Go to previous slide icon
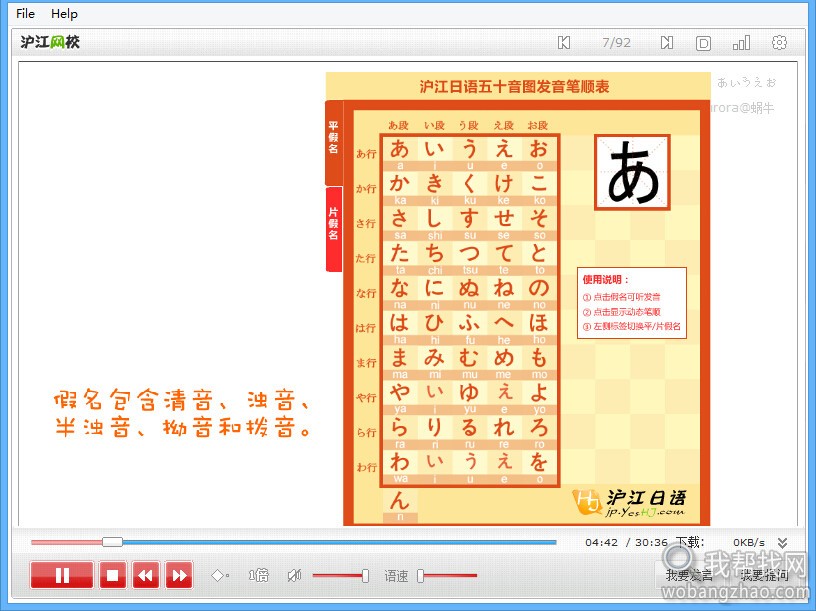The height and width of the screenshot is (611, 816). click(564, 43)
